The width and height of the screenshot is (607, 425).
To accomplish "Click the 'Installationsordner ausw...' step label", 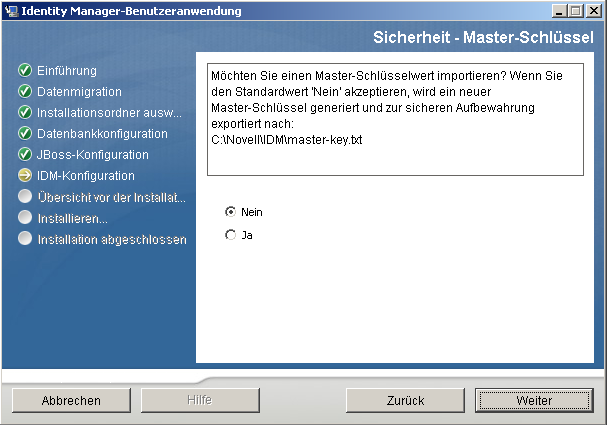I will pyautogui.click(x=109, y=113).
